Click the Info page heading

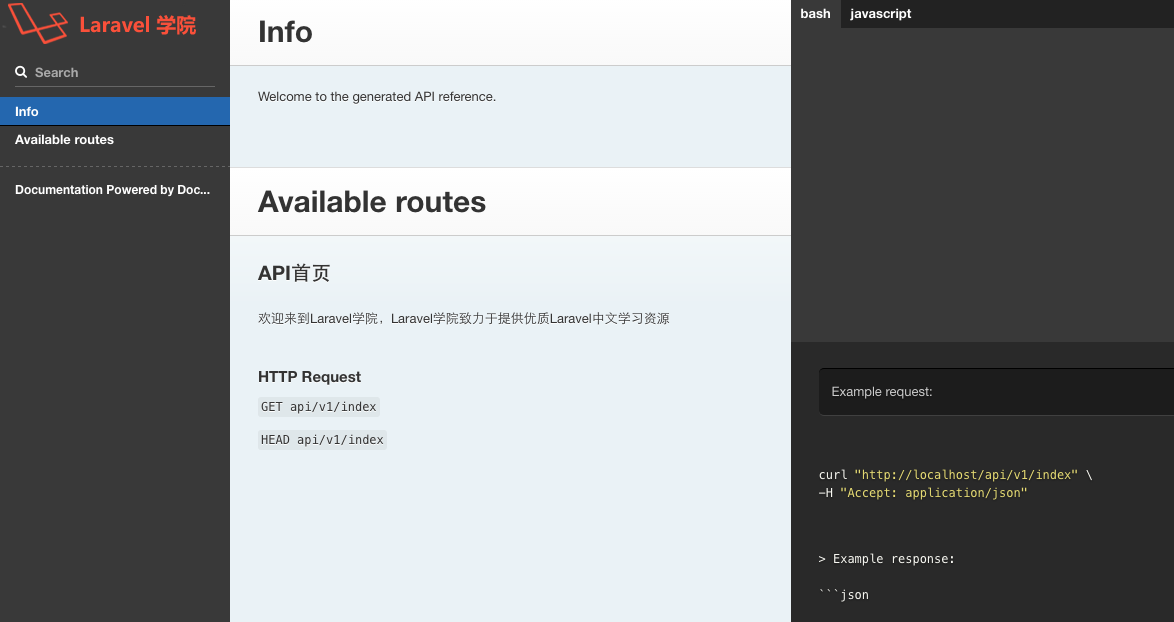pos(285,32)
